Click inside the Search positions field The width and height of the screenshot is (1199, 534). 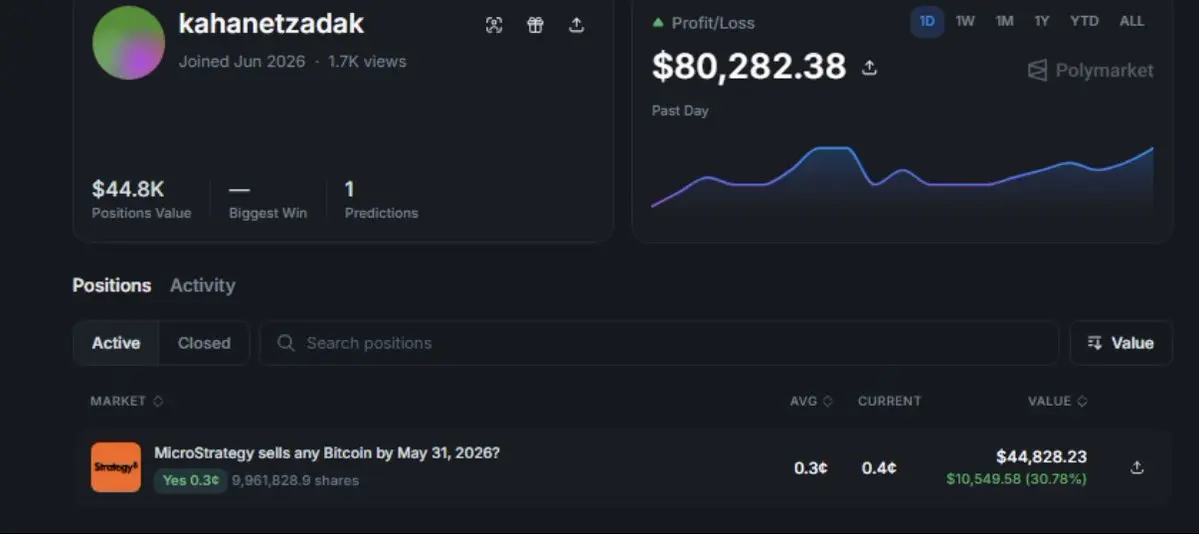(658, 343)
